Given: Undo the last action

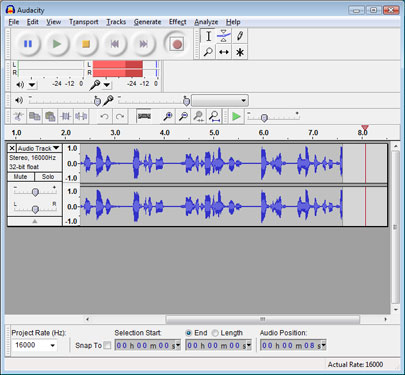Looking at the screenshot, I should [104, 116].
